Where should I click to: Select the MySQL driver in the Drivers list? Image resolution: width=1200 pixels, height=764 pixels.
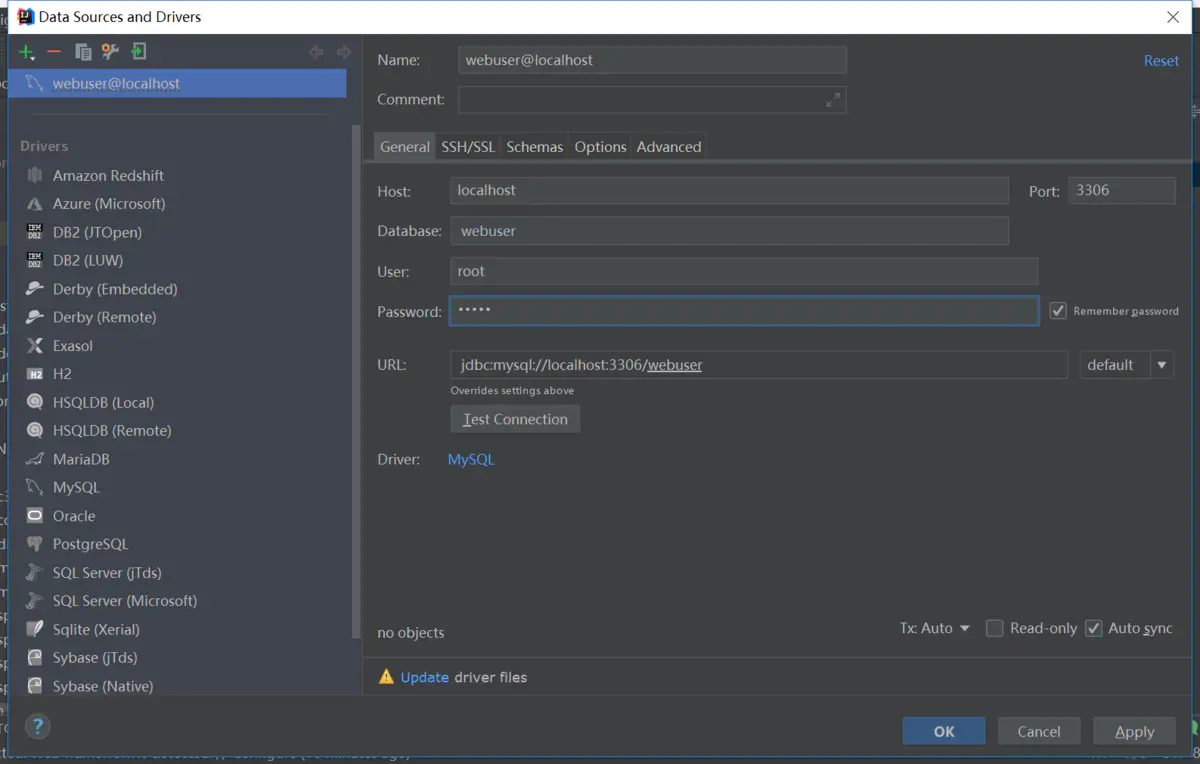(x=74, y=487)
